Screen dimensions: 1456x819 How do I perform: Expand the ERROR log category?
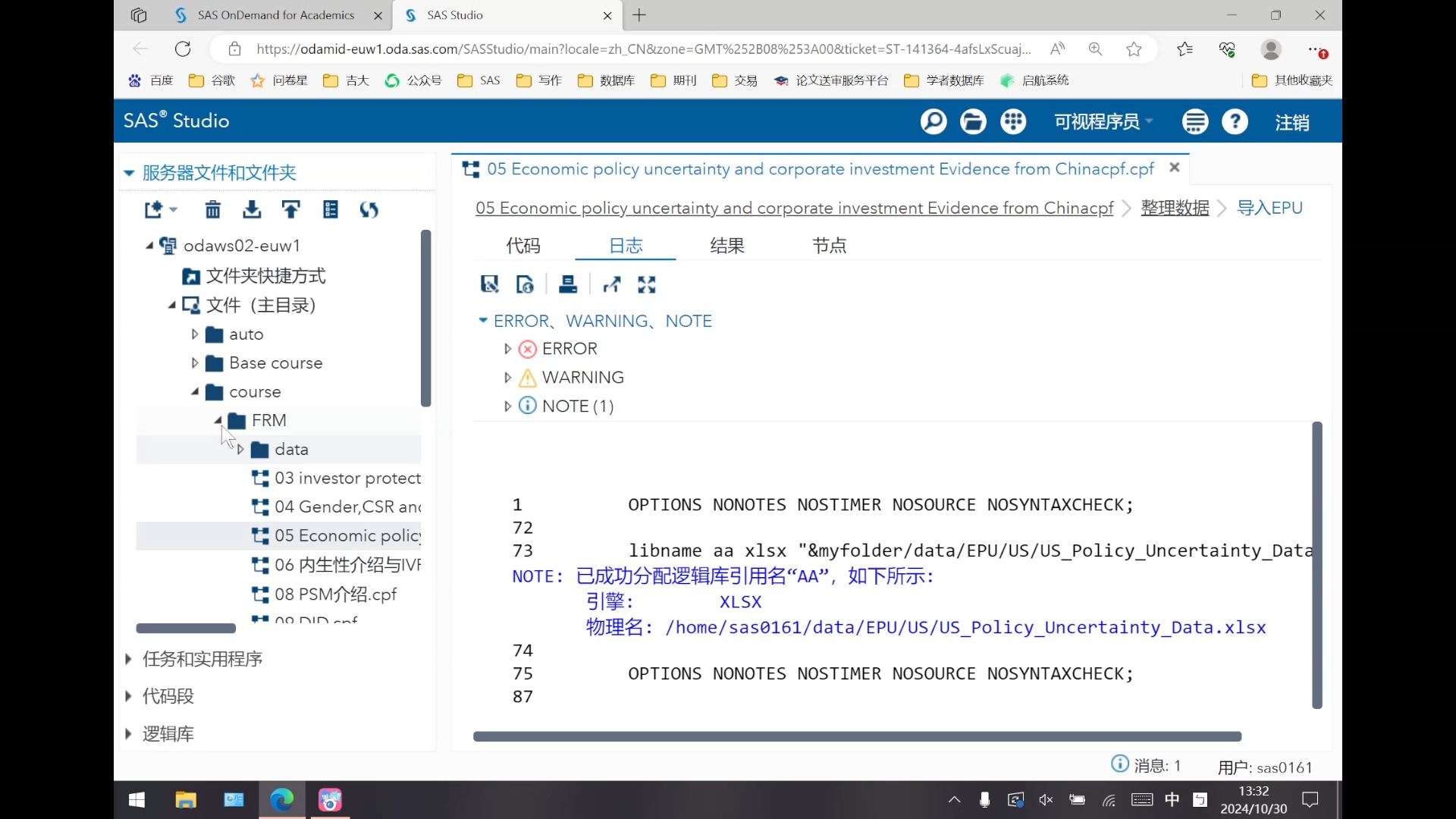tap(507, 349)
